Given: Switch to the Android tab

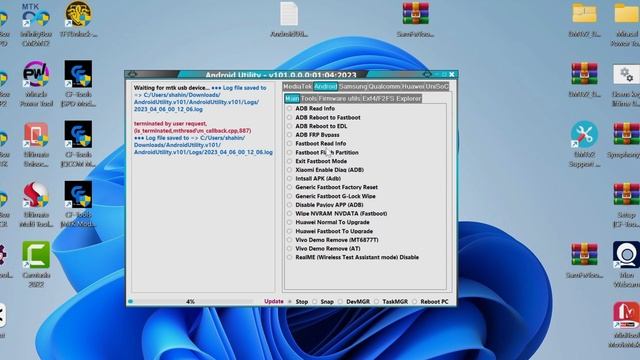Looking at the screenshot, I should pos(325,87).
